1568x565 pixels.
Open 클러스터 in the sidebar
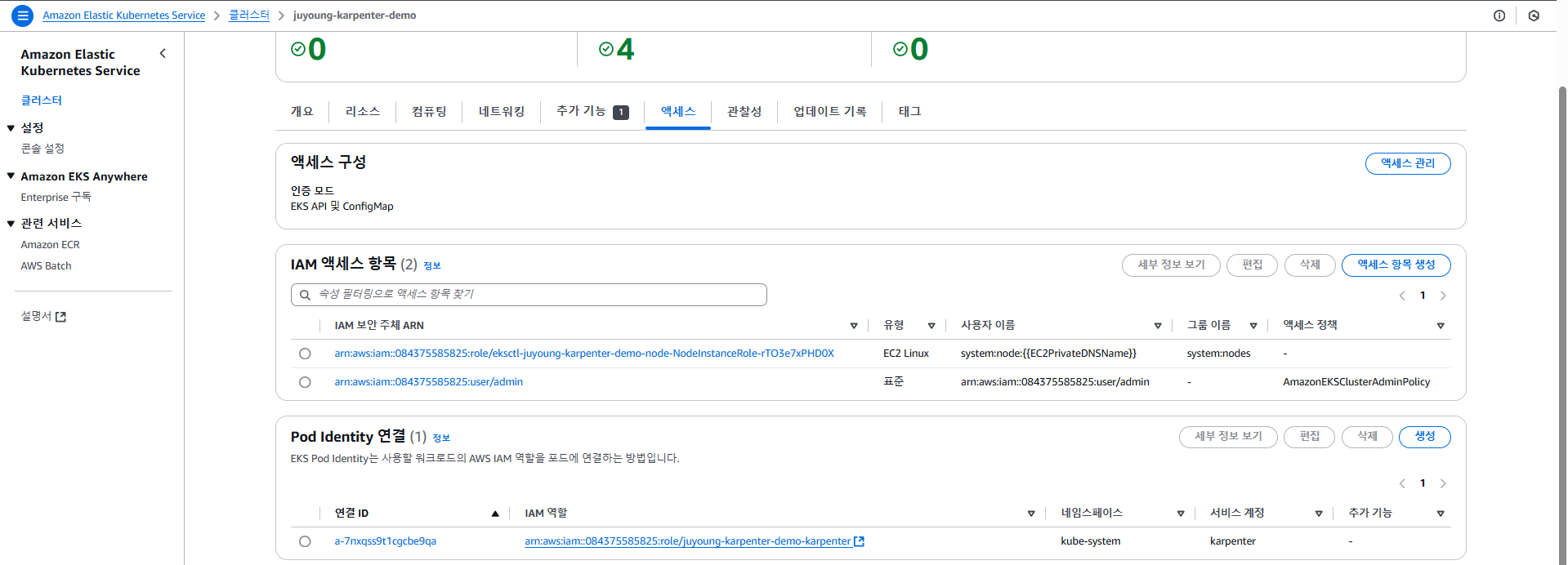click(x=42, y=100)
